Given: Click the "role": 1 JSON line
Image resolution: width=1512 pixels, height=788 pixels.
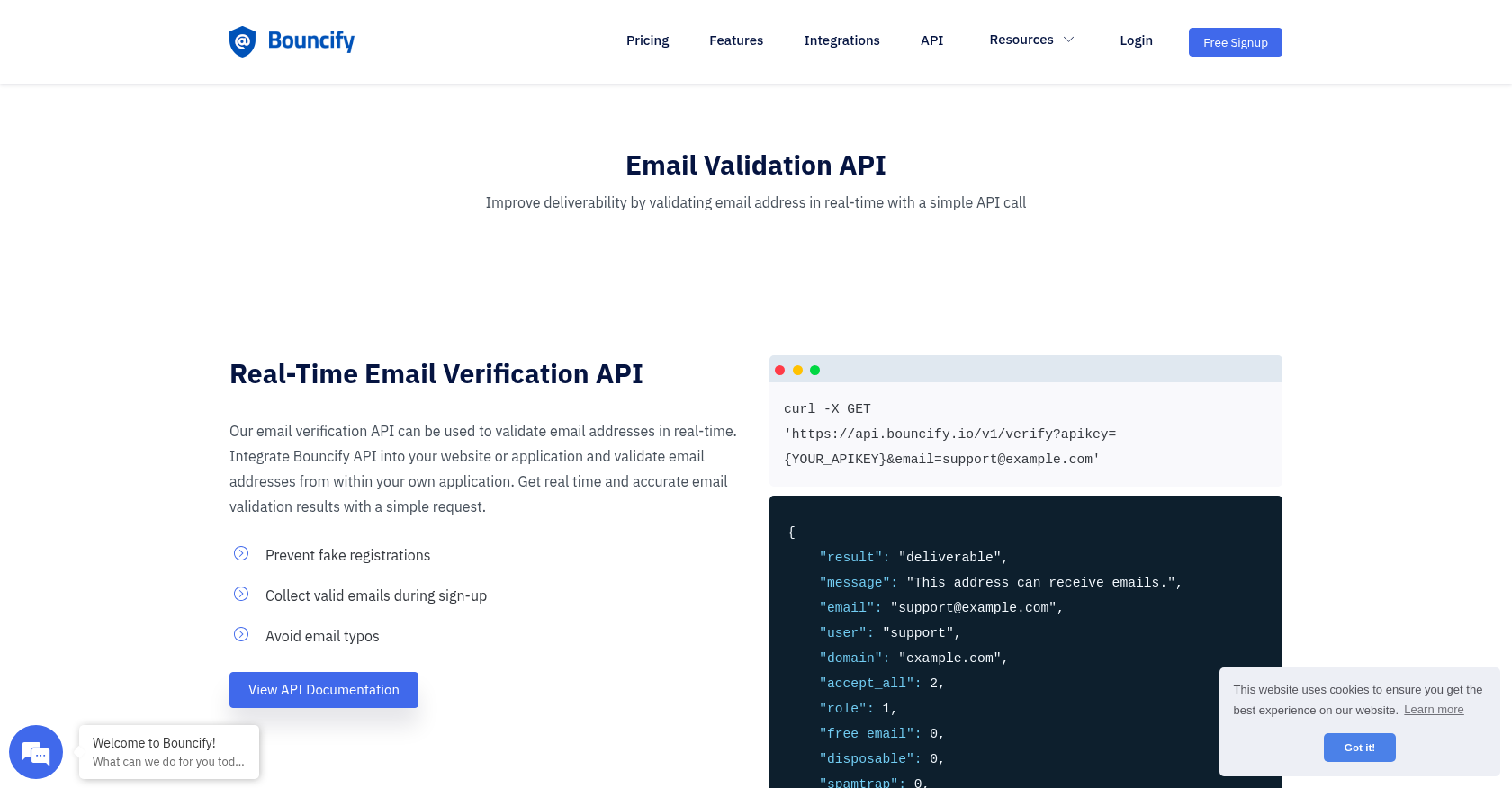Looking at the screenshot, I should [x=858, y=708].
